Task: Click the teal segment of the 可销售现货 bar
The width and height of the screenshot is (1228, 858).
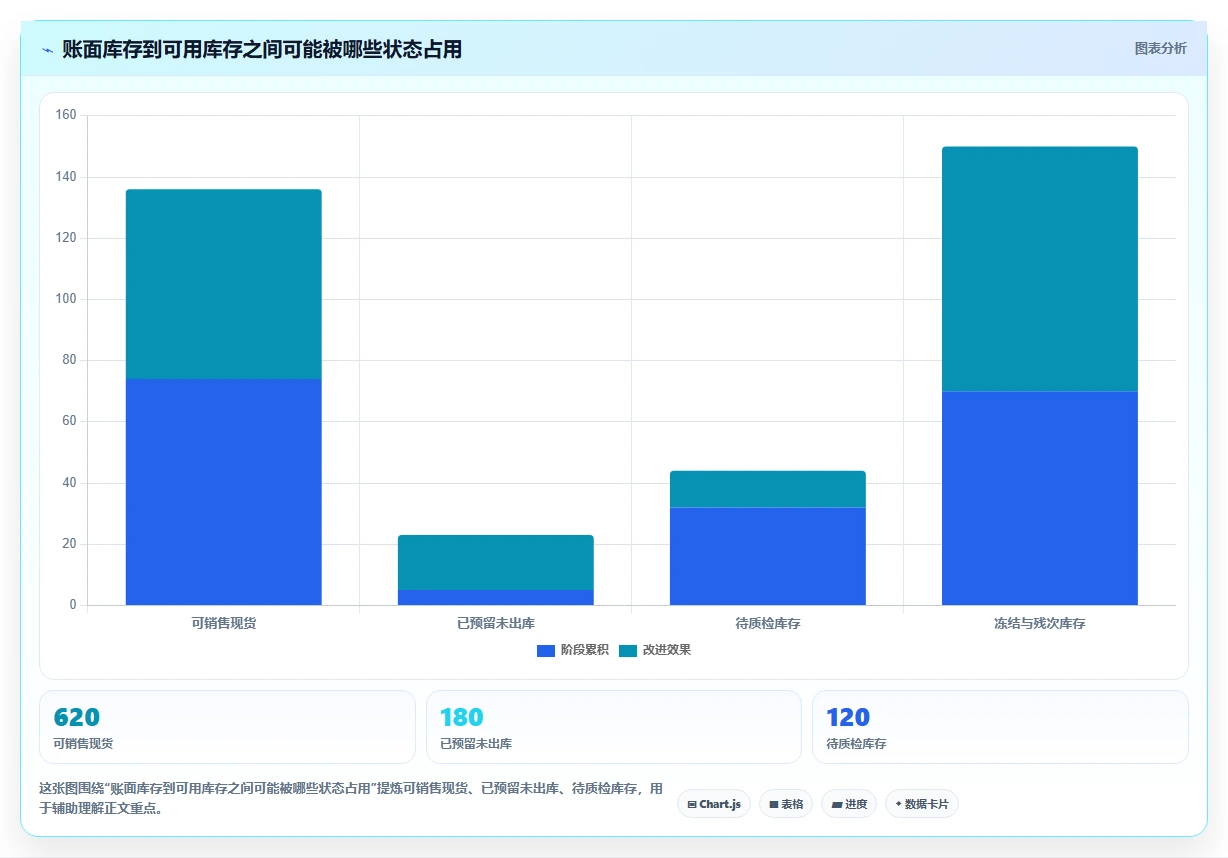Action: (x=224, y=284)
